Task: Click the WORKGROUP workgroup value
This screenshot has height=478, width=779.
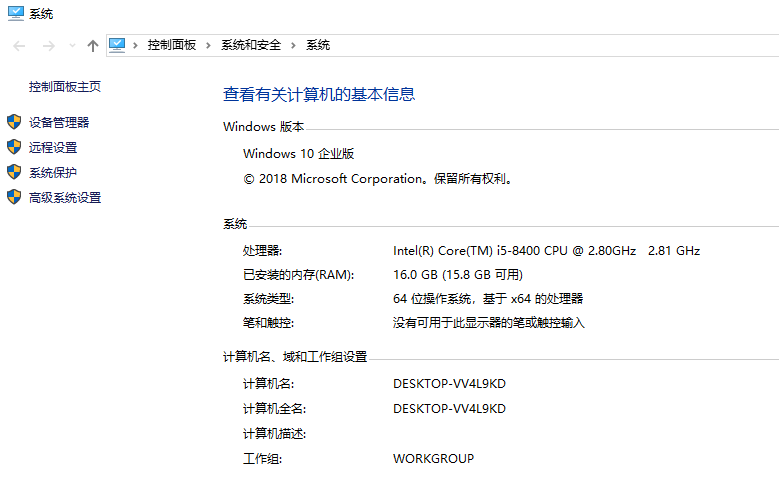Action: pos(433,459)
